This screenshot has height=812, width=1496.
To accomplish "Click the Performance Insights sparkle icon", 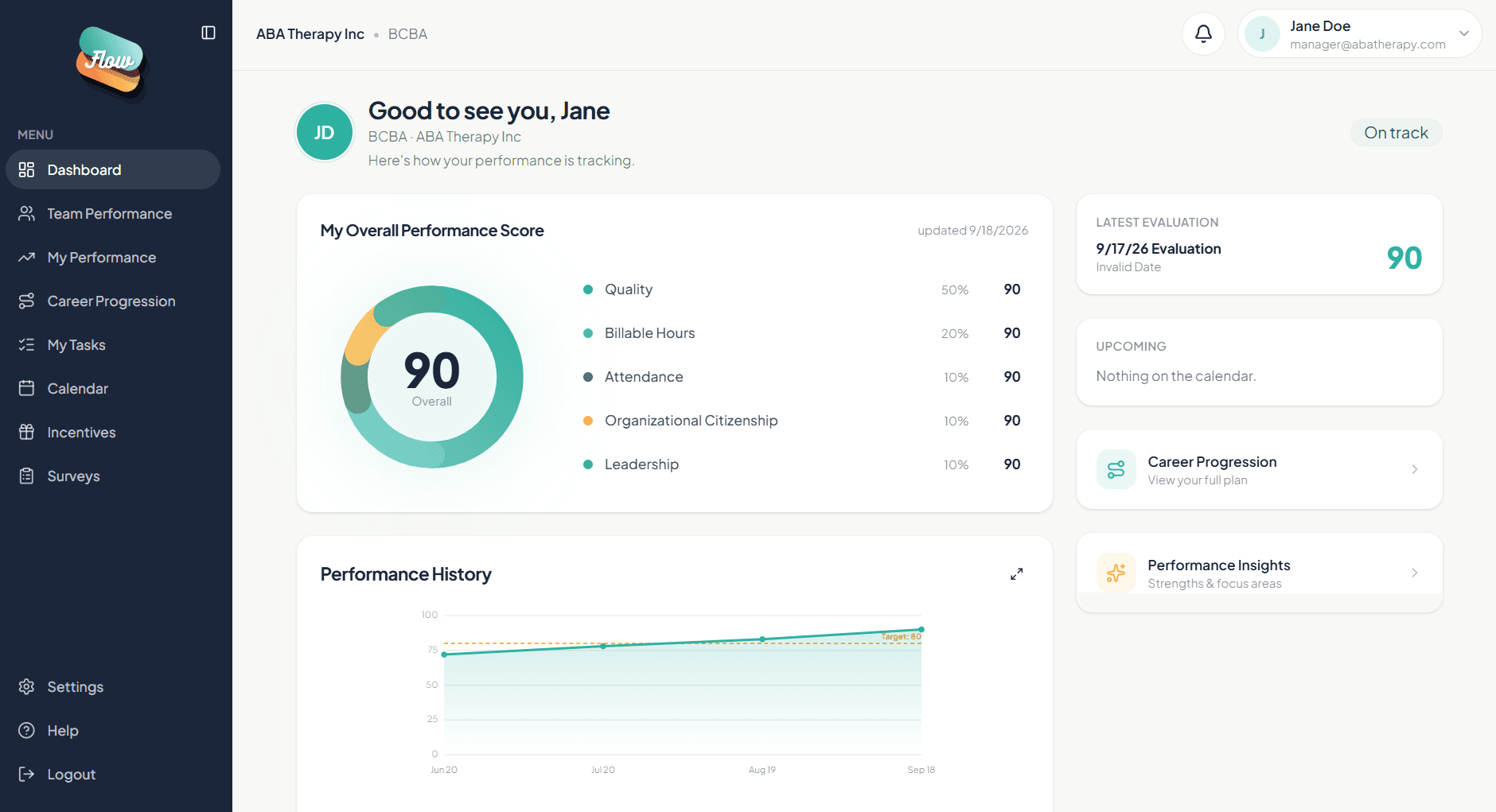I will tap(1116, 573).
